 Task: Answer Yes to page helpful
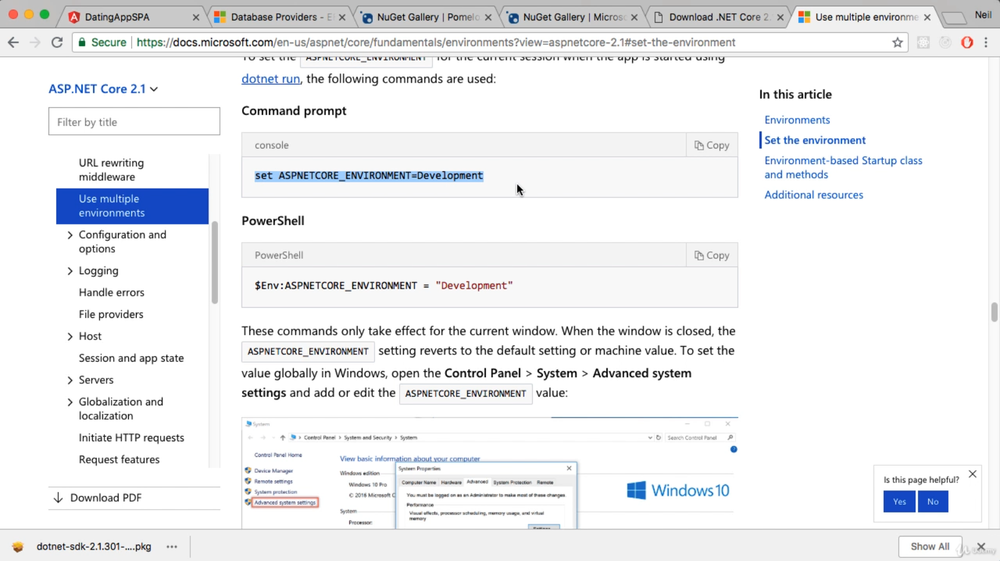[x=899, y=502]
